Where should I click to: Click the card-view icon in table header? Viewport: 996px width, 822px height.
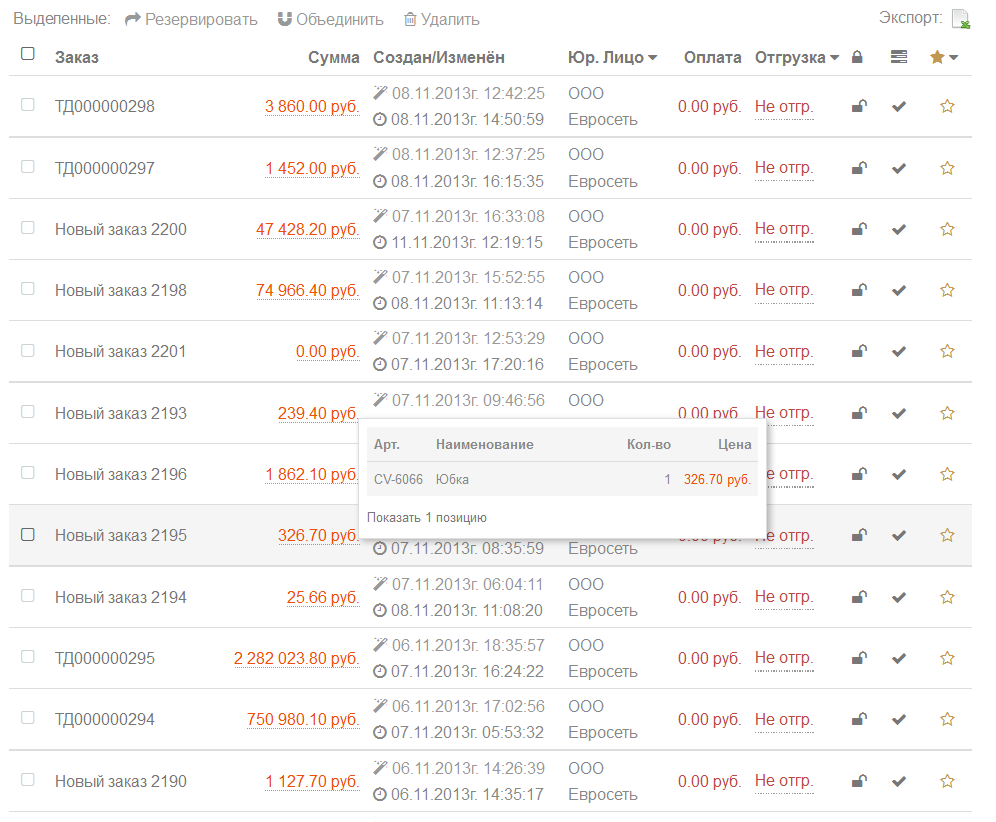tap(899, 58)
